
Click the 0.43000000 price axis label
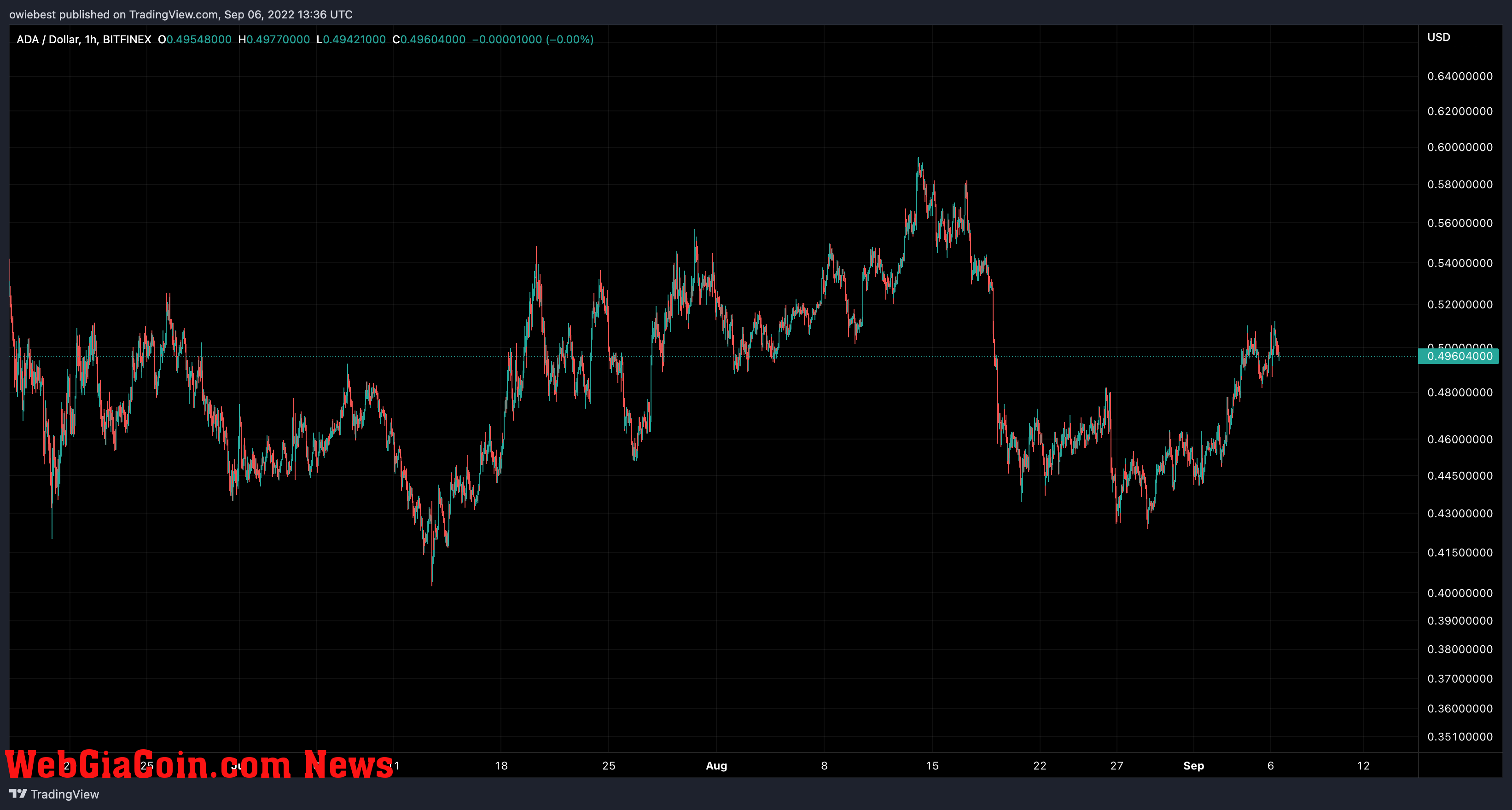click(1460, 513)
